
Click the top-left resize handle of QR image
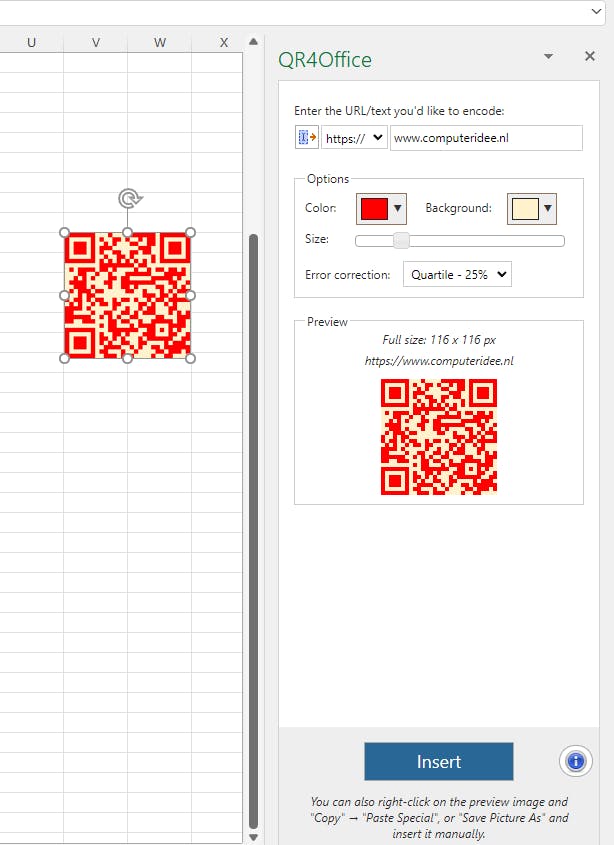click(x=64, y=232)
